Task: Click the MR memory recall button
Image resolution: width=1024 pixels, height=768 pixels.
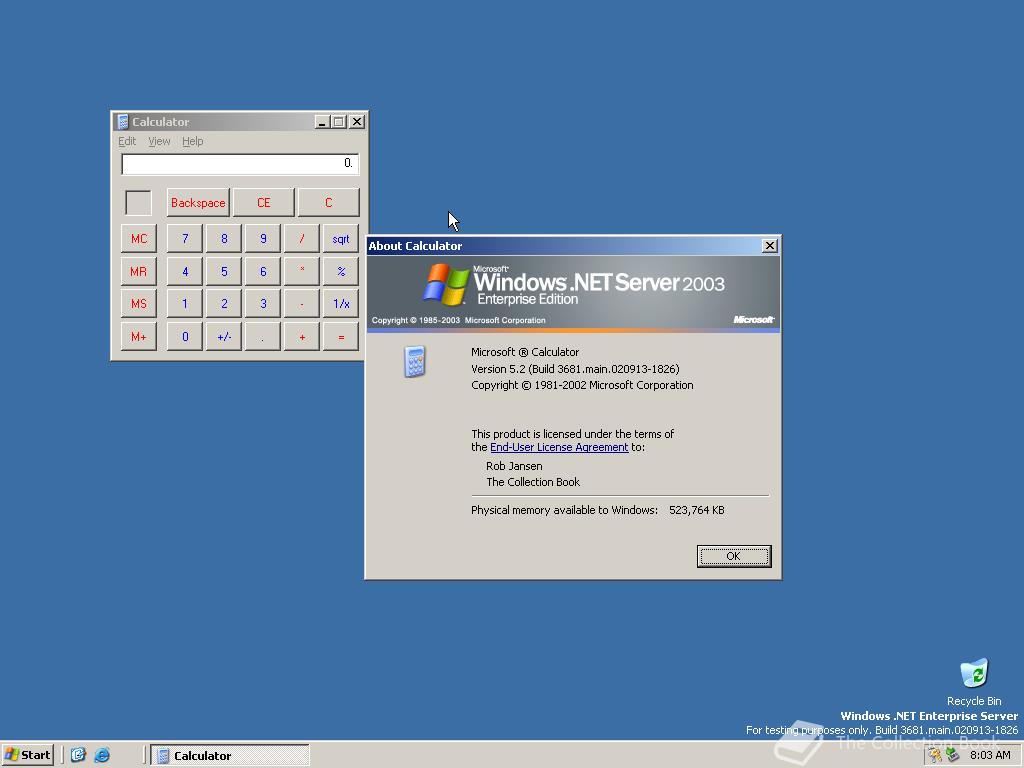Action: (138, 271)
